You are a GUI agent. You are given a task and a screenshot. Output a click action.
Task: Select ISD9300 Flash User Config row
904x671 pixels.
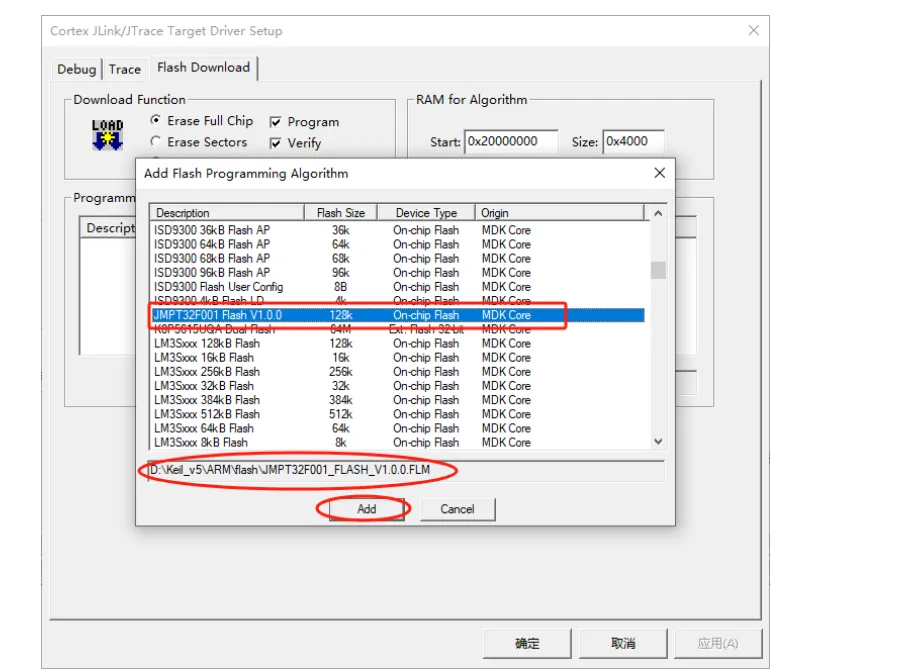tap(398, 287)
